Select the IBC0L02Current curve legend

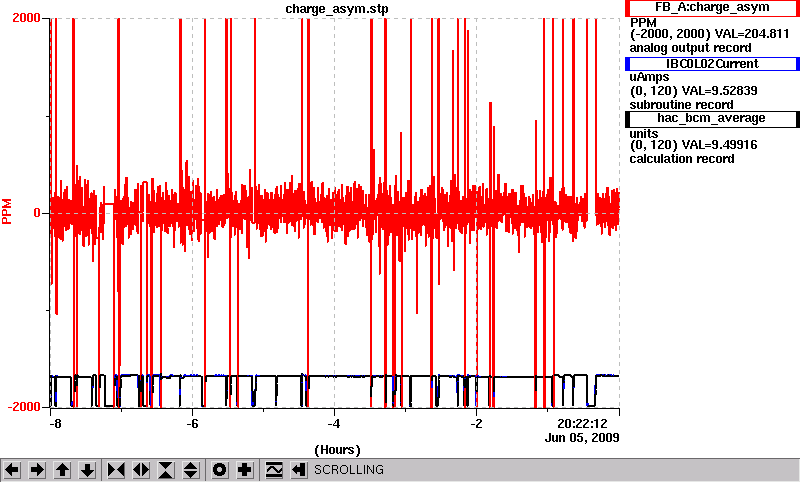712,64
